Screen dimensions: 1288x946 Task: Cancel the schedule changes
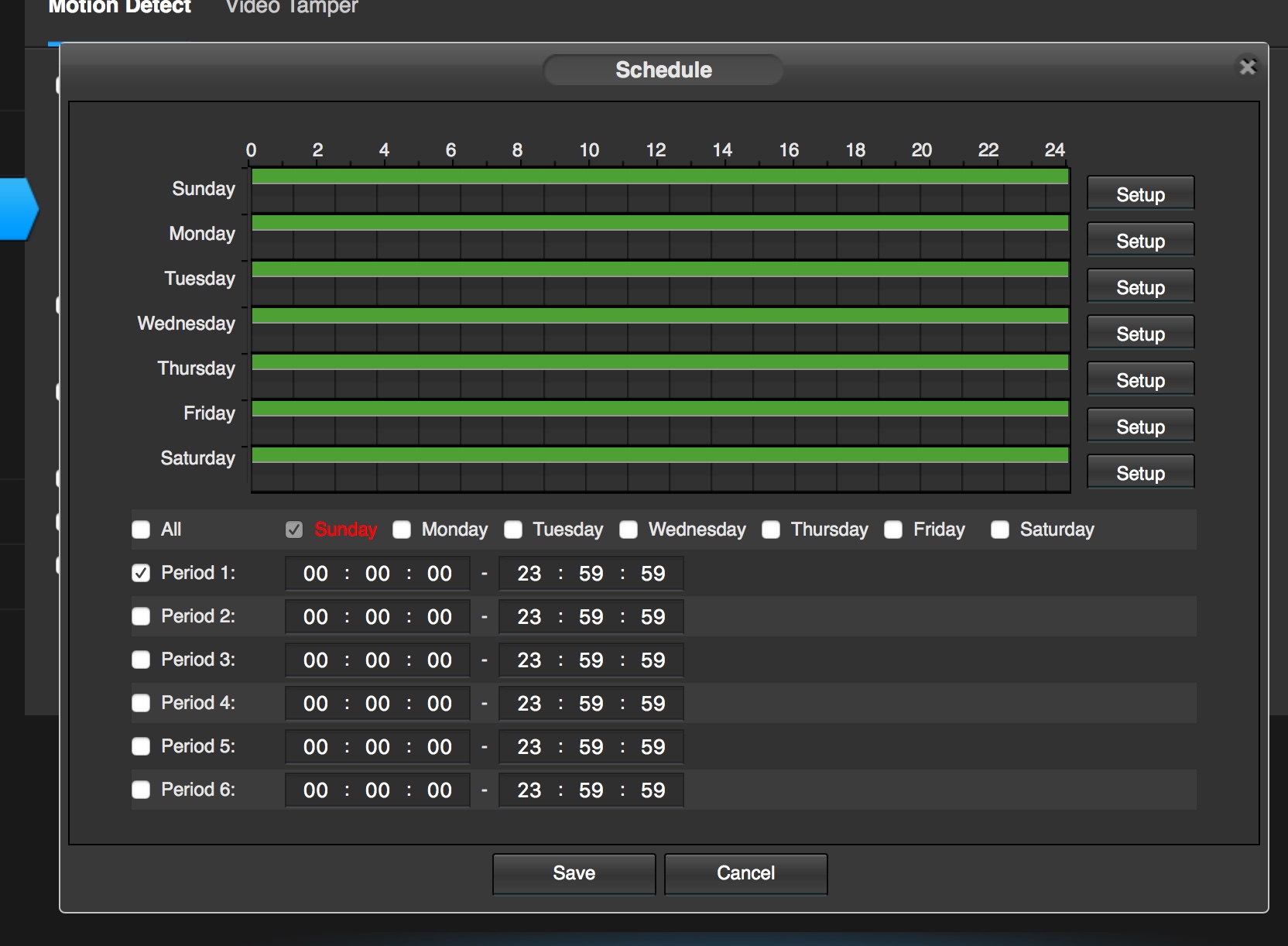(745, 874)
